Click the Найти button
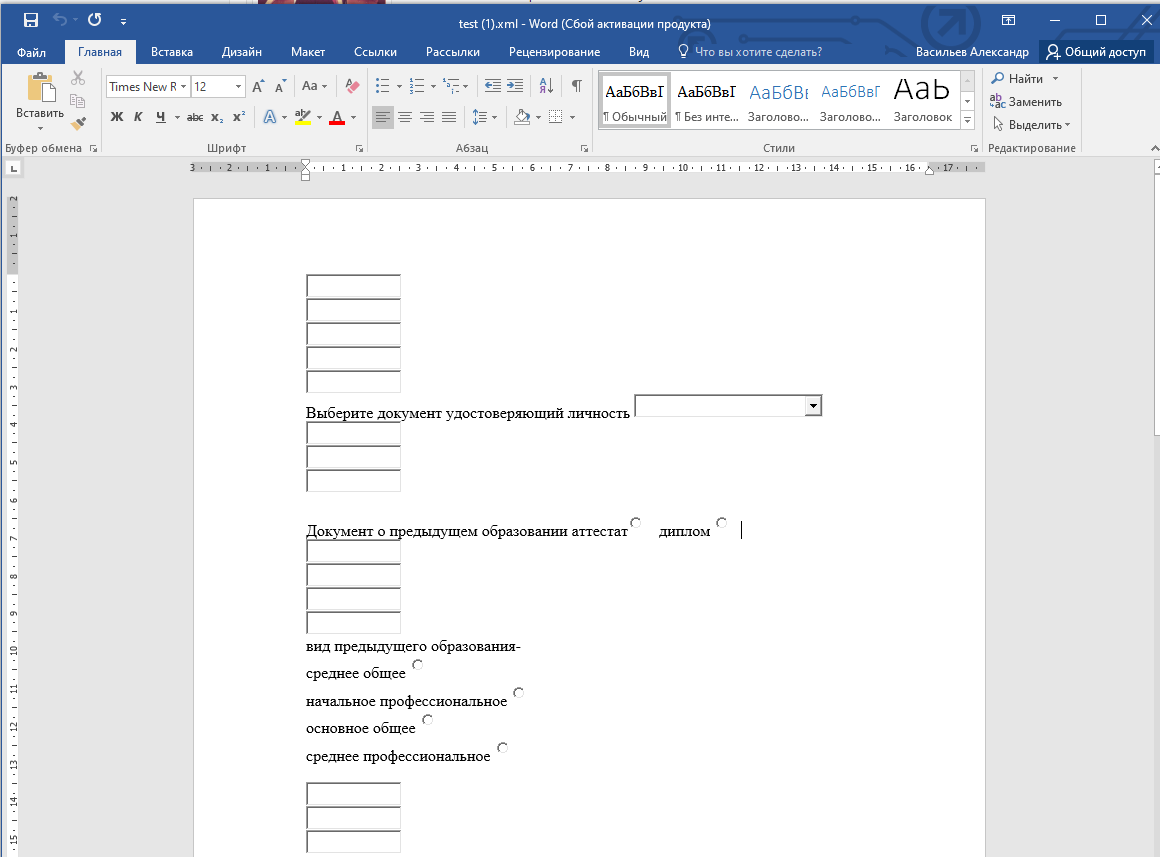 1018,78
